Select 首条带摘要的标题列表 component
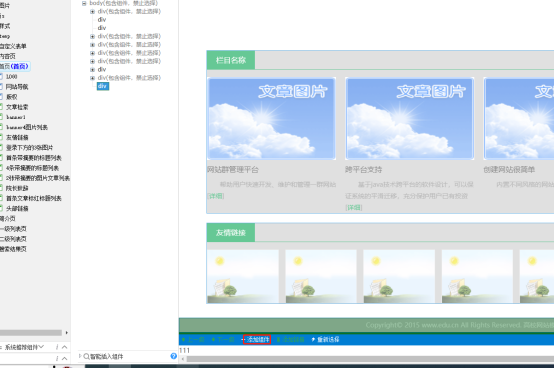 [x=34, y=158]
